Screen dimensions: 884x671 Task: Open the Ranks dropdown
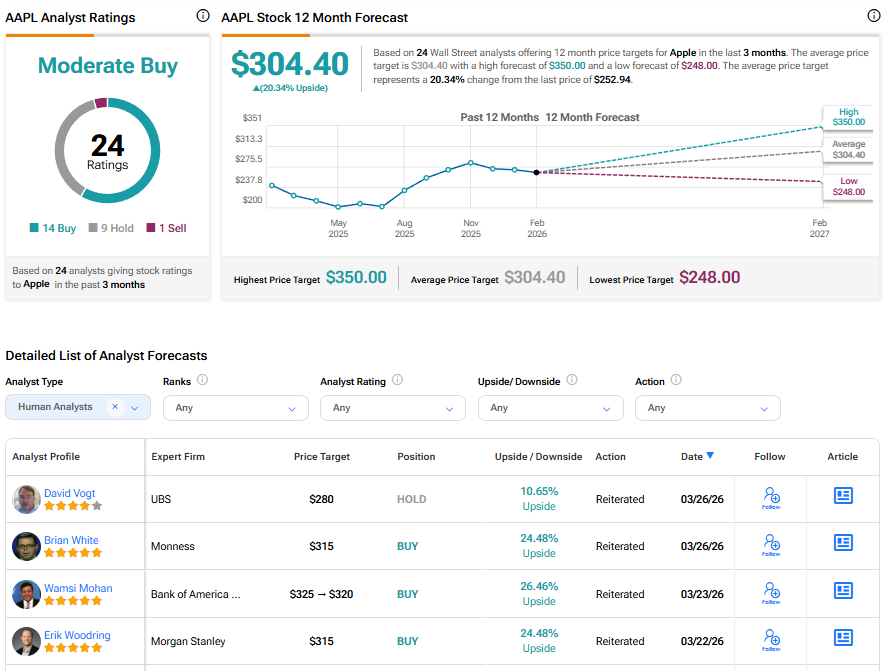(236, 408)
